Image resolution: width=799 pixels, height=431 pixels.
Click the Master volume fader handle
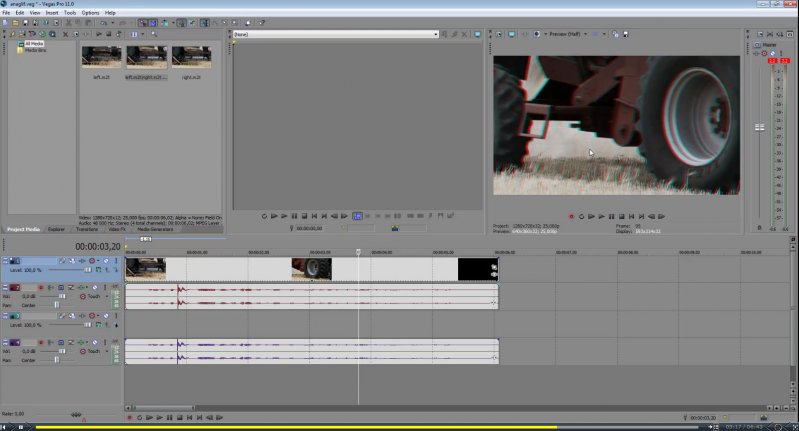(x=760, y=127)
